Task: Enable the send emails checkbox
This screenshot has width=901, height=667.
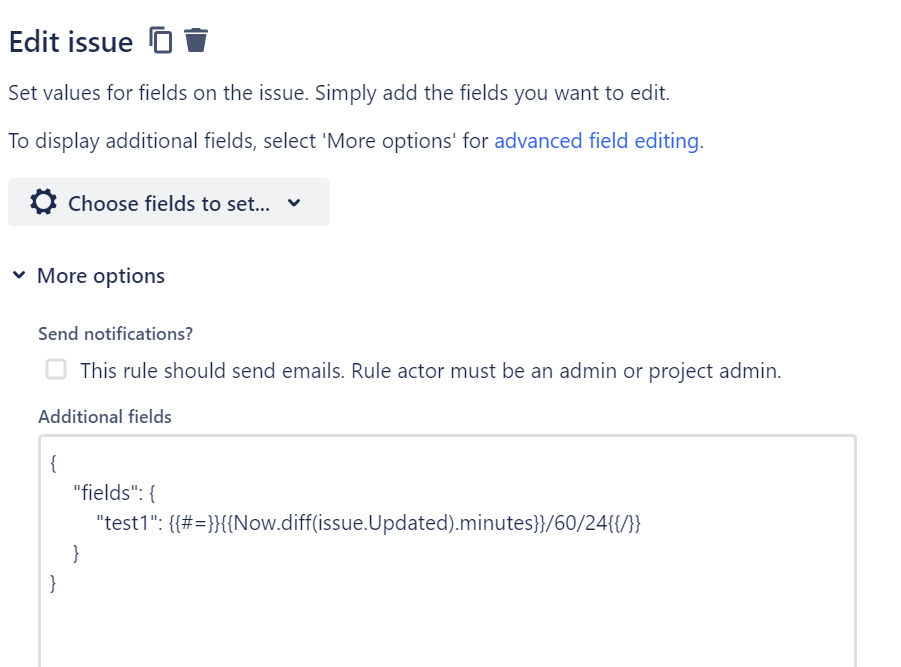Action: (56, 369)
